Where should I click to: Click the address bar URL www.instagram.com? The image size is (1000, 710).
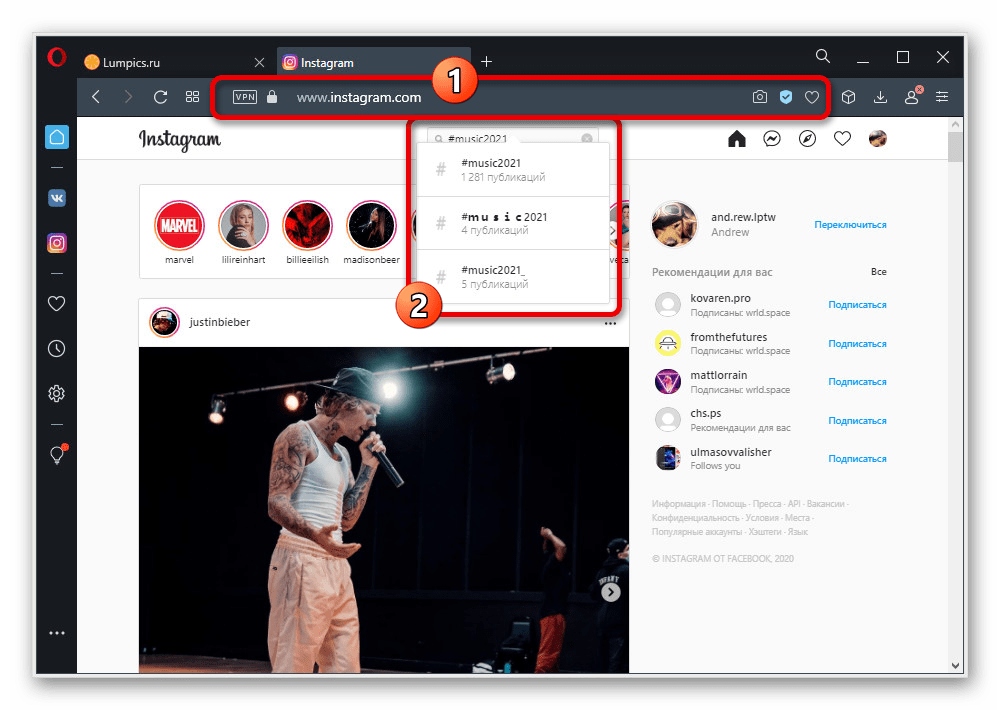click(x=359, y=97)
